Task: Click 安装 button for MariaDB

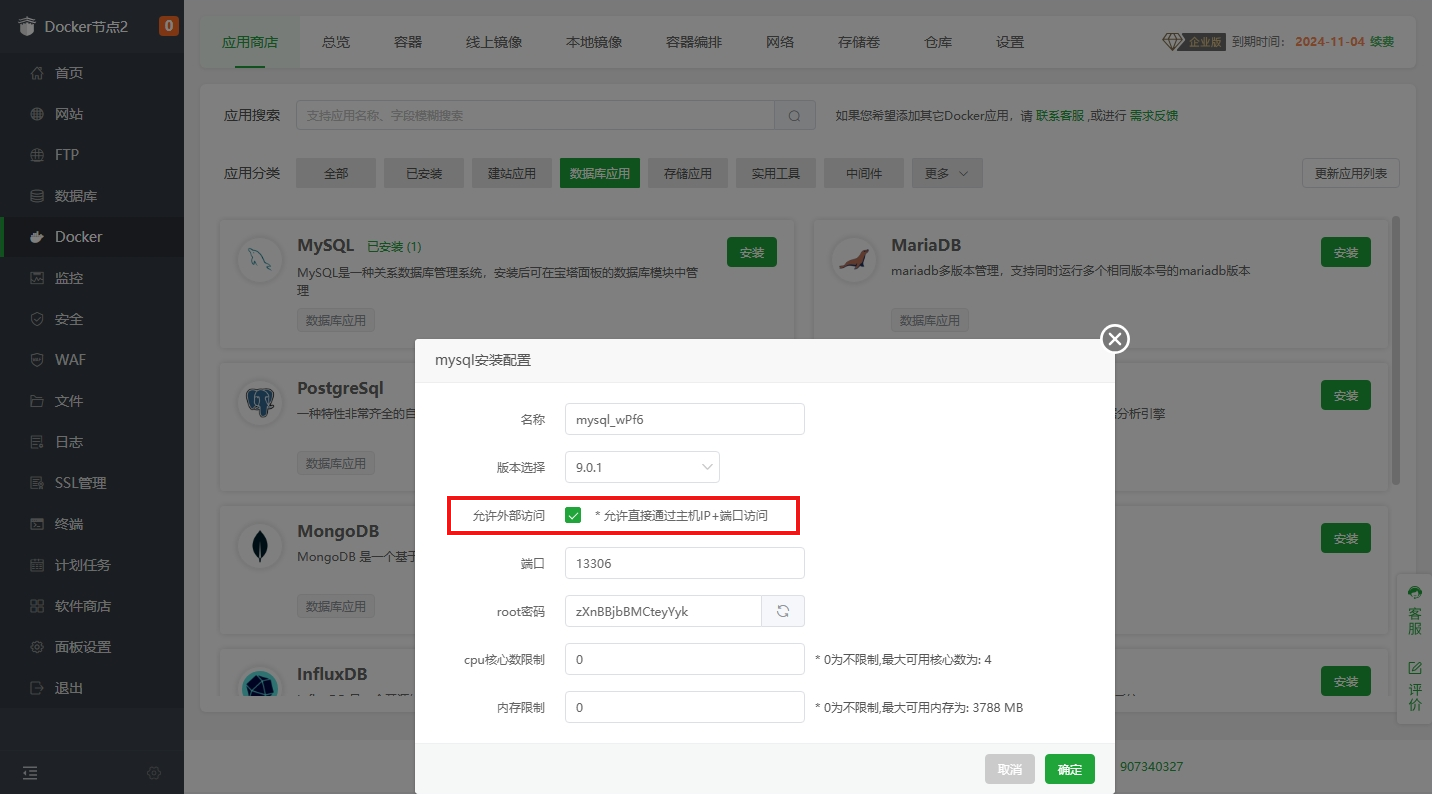Action: point(1346,252)
